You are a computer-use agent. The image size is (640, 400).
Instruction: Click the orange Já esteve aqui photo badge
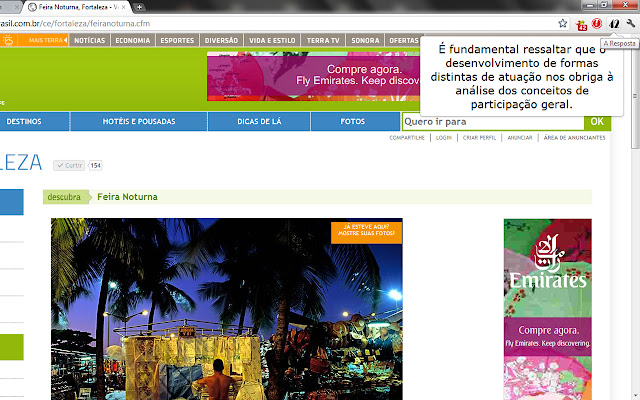366,232
